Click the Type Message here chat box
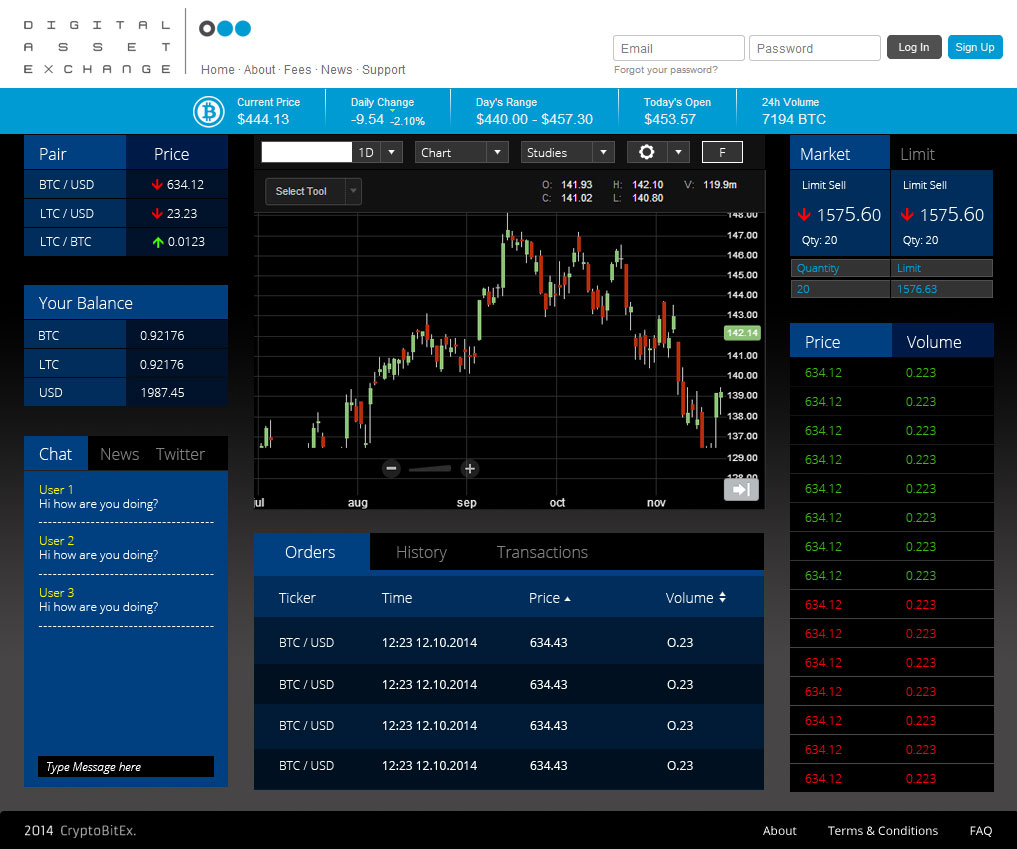 (126, 767)
